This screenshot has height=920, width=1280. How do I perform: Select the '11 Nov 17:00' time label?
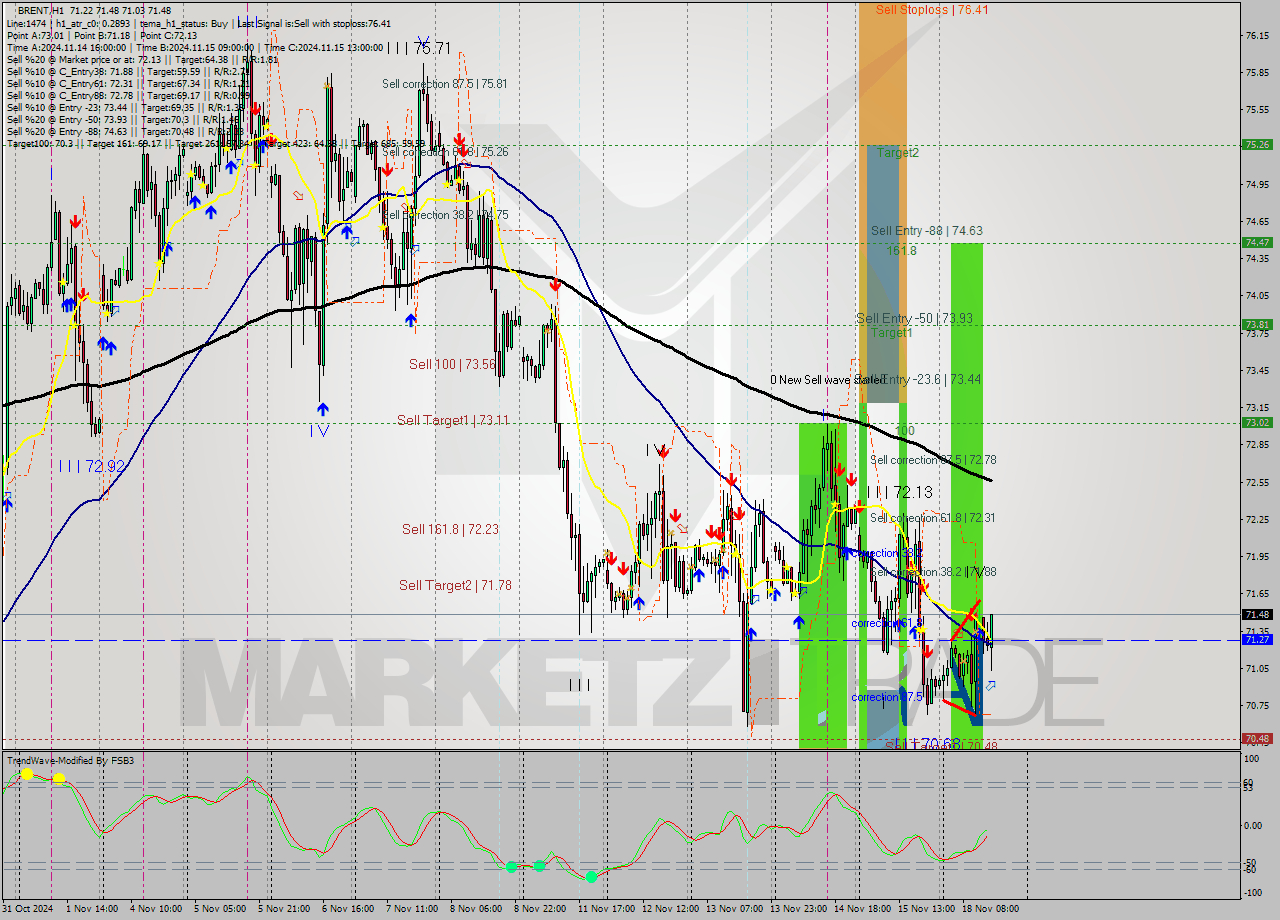coord(606,909)
